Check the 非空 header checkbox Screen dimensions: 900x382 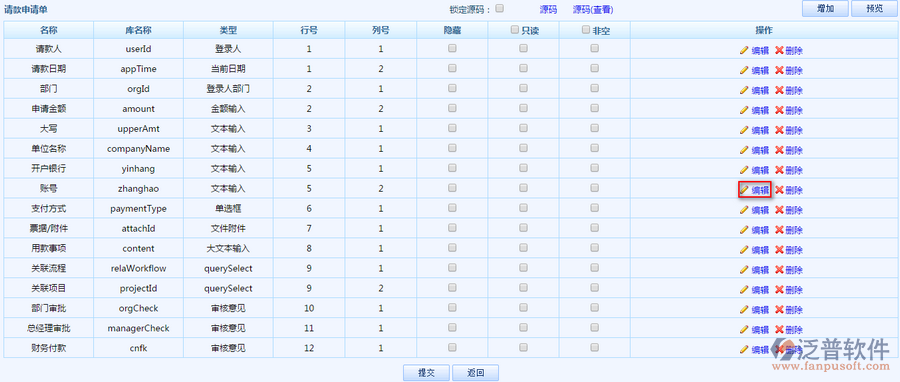(x=585, y=30)
